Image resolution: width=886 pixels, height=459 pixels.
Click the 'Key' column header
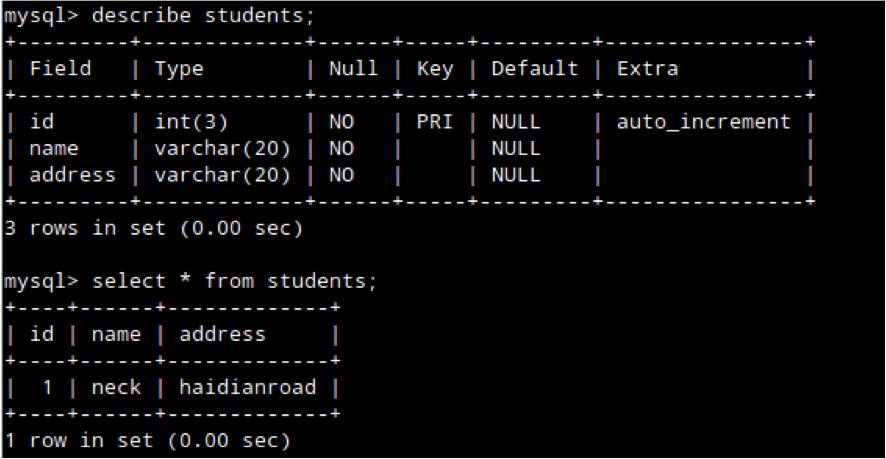(434, 69)
